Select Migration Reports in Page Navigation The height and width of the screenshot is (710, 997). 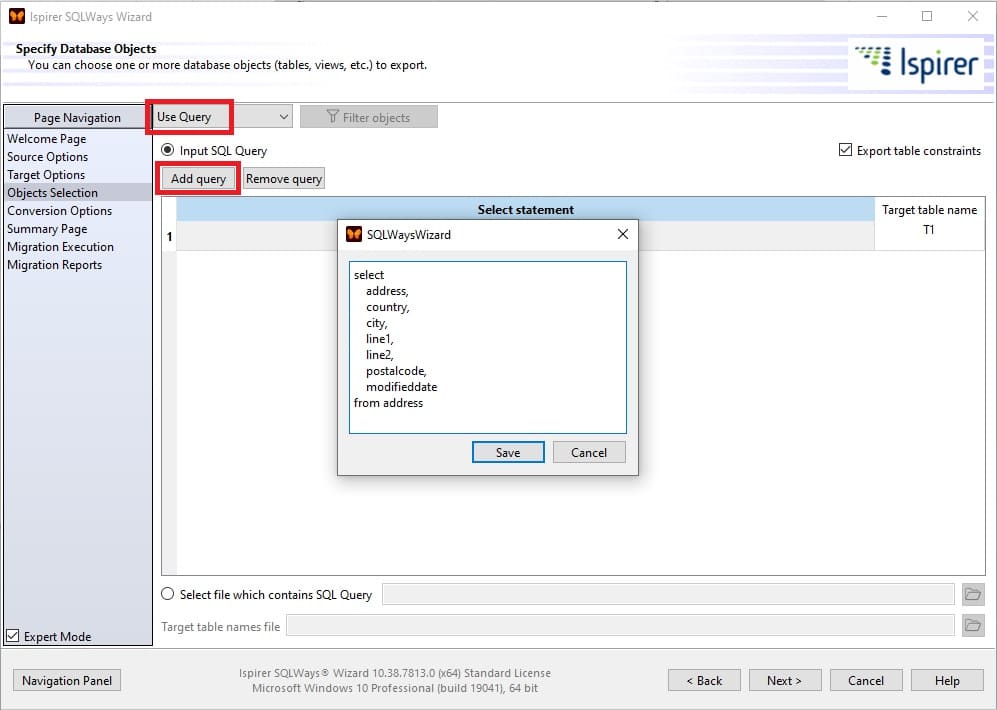(x=55, y=265)
